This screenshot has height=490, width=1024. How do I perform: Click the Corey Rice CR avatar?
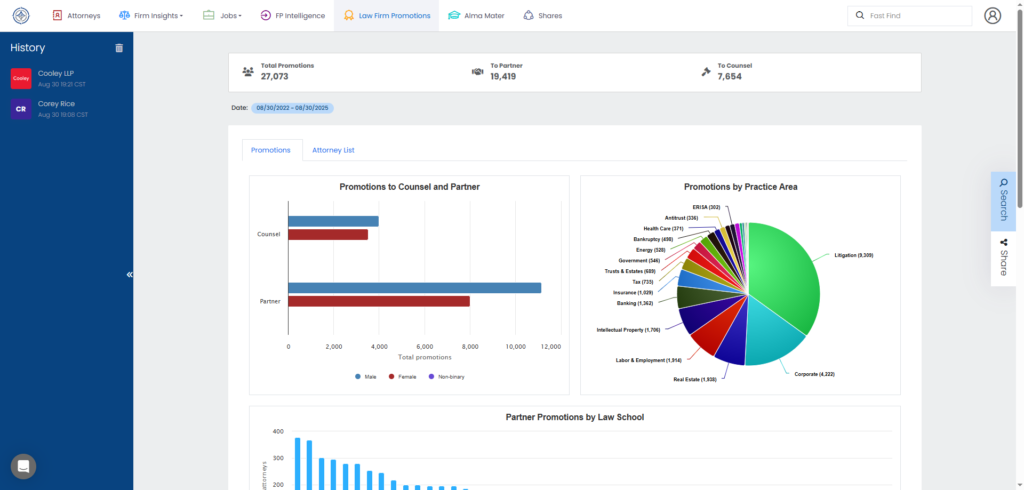click(21, 109)
